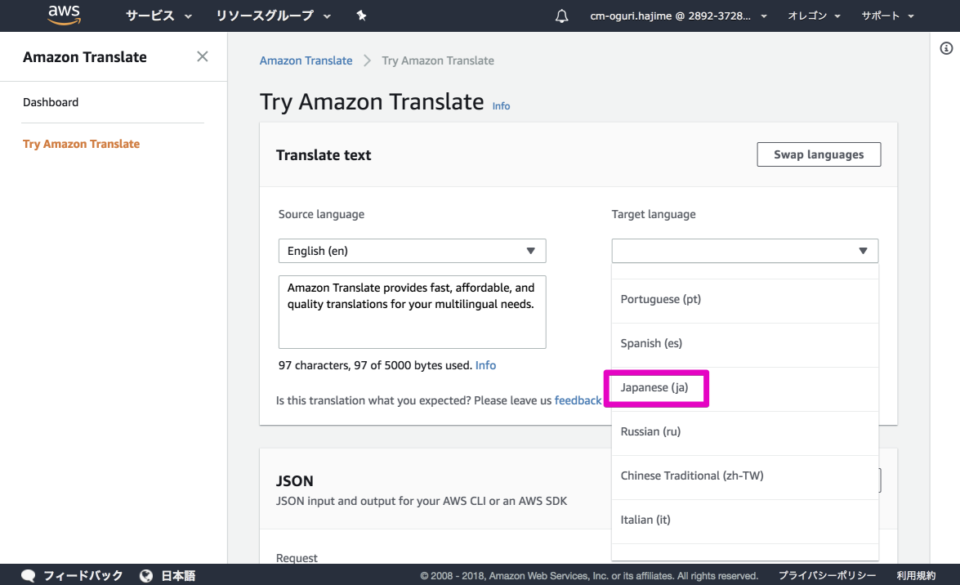Navigate to Dashboard in the sidebar
Viewport: 960px width, 585px height.
tap(52, 102)
